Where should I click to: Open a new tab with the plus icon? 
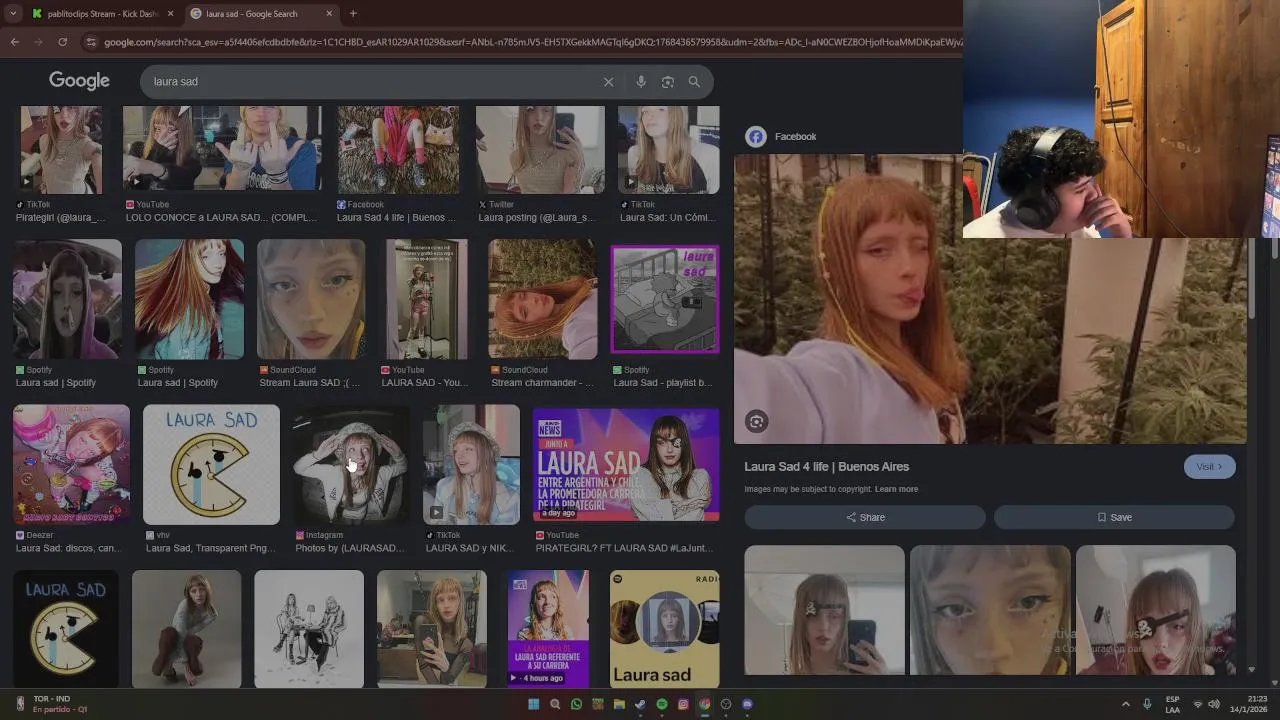353,13
